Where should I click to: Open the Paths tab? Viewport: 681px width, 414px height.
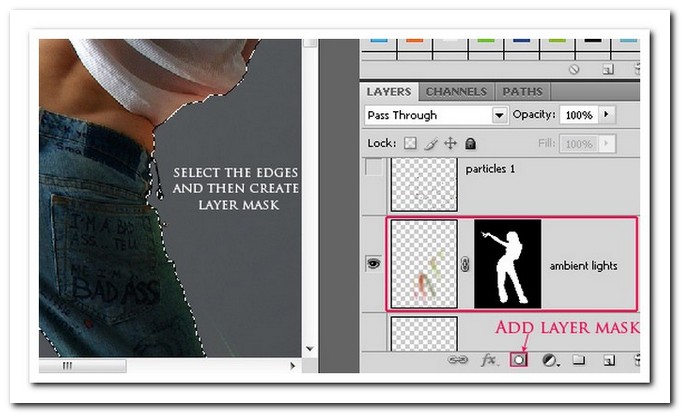[x=522, y=92]
